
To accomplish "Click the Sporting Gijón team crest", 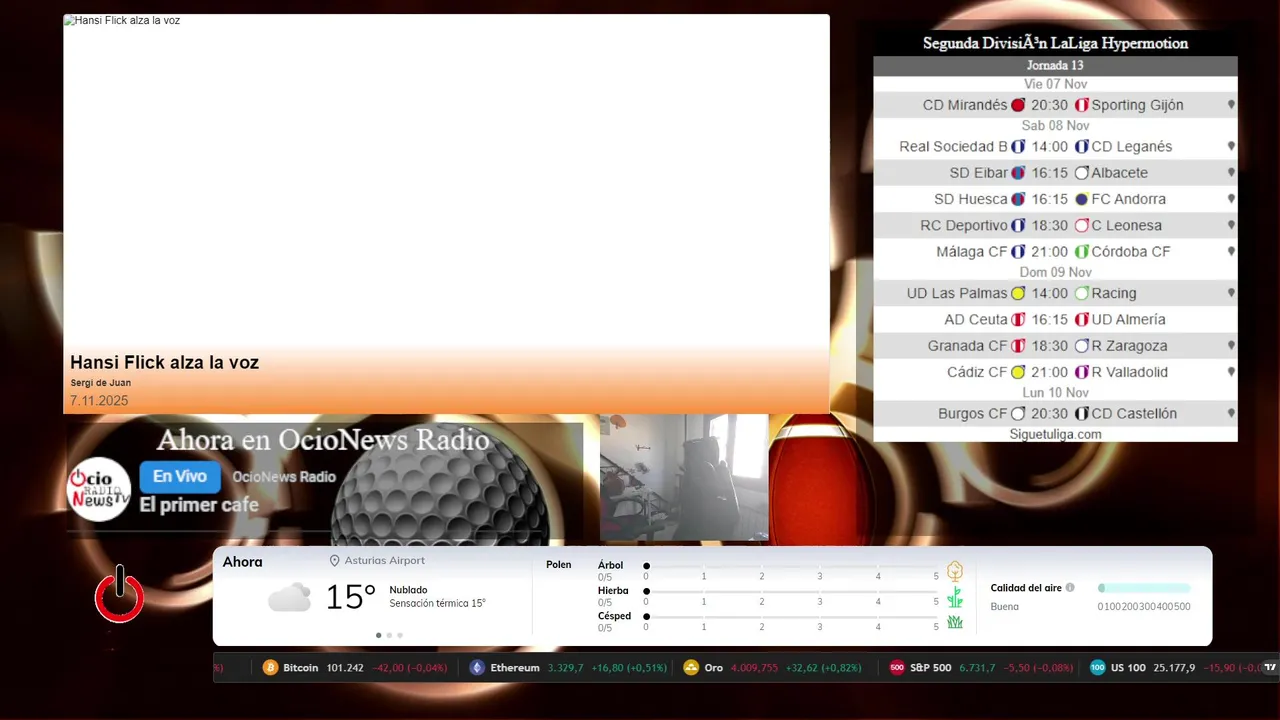I will [1081, 105].
